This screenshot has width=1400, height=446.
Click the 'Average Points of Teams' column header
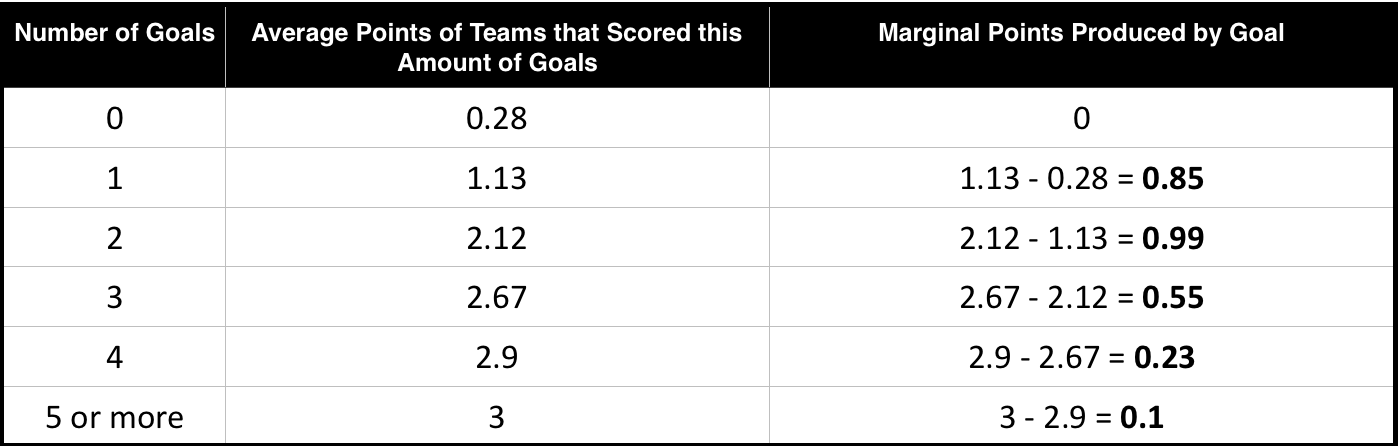(497, 46)
